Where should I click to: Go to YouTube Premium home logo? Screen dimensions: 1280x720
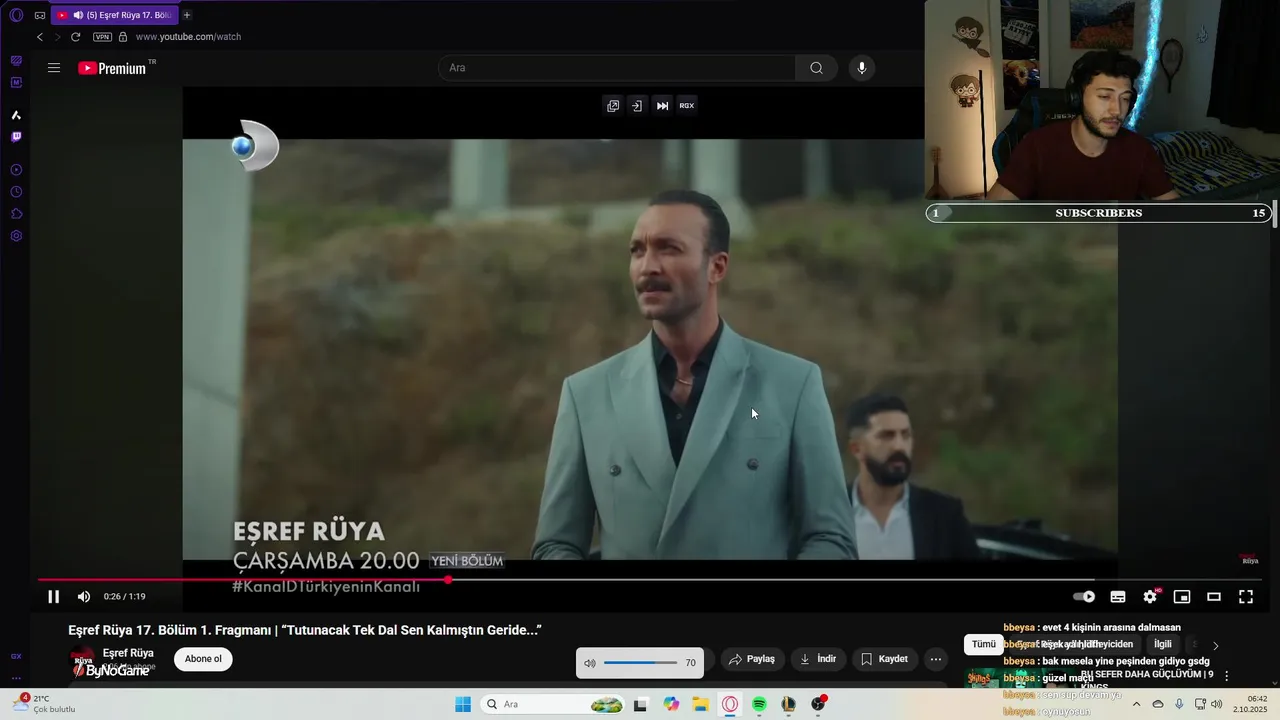113,68
